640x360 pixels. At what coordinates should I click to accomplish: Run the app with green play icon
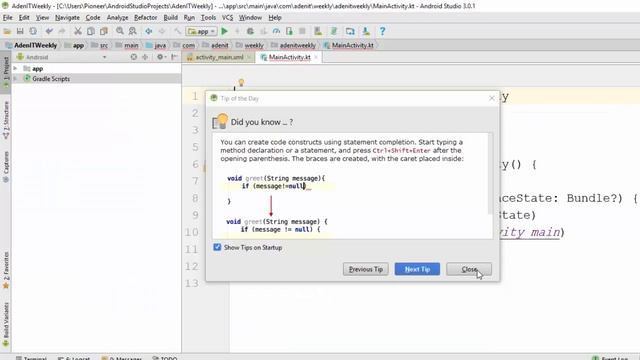(x=224, y=31)
